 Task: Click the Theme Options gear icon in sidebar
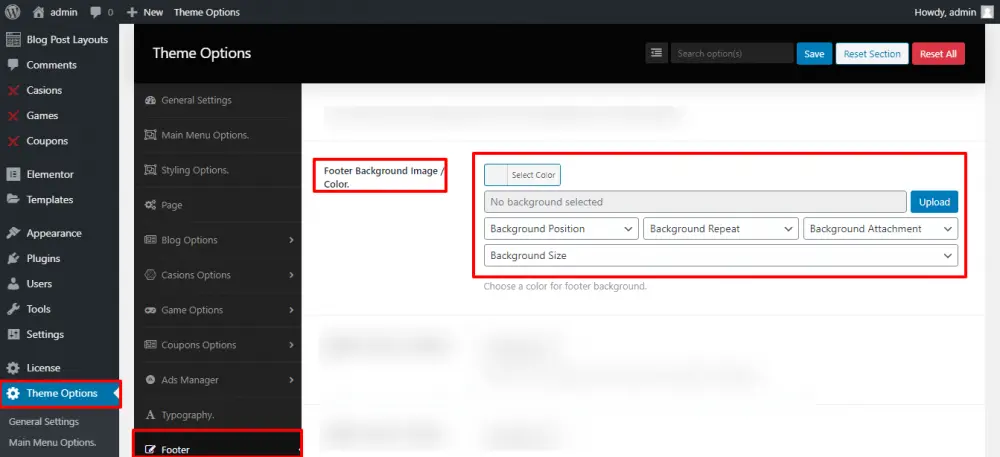point(13,393)
